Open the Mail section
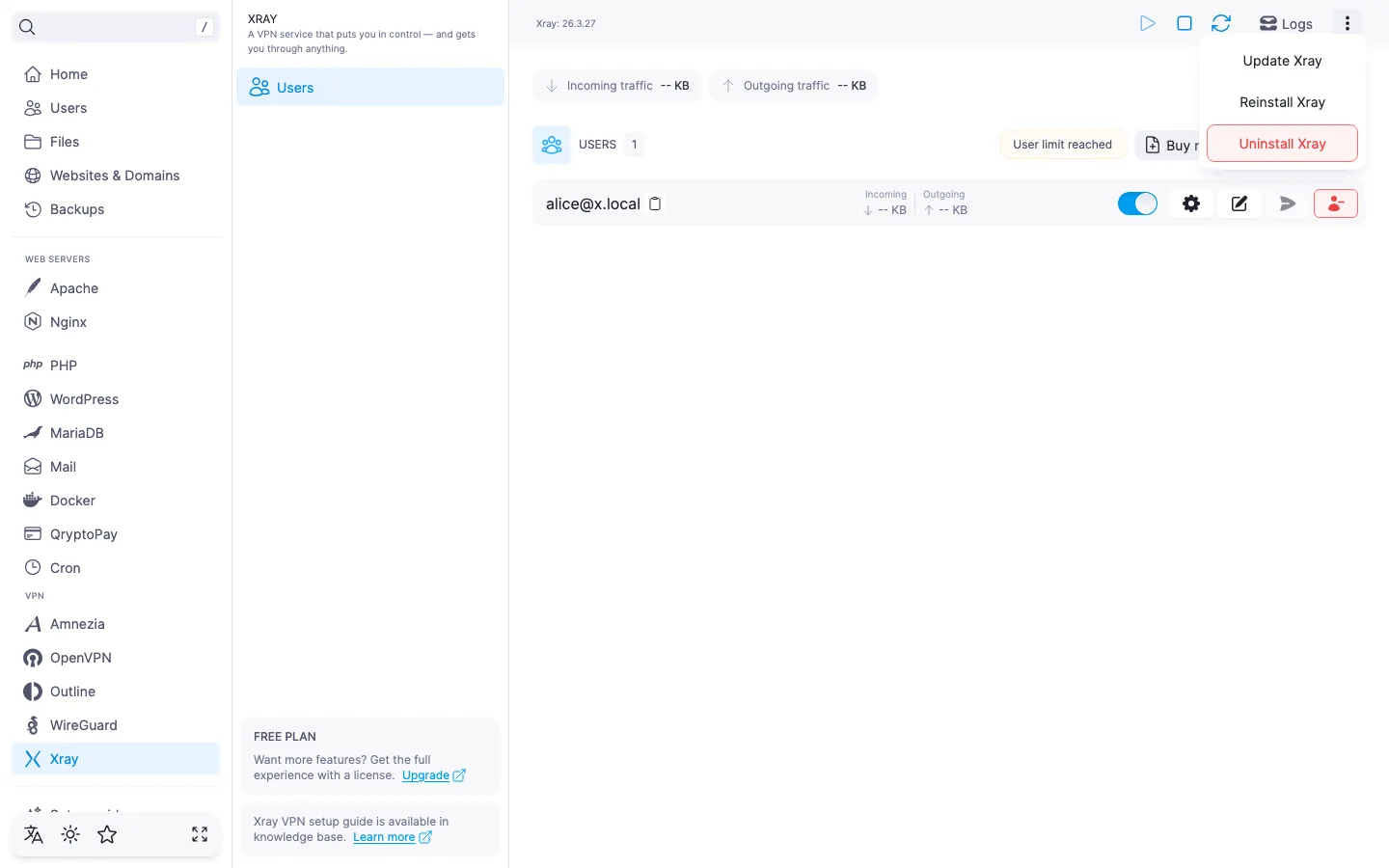The width and height of the screenshot is (1389, 868). click(x=116, y=467)
